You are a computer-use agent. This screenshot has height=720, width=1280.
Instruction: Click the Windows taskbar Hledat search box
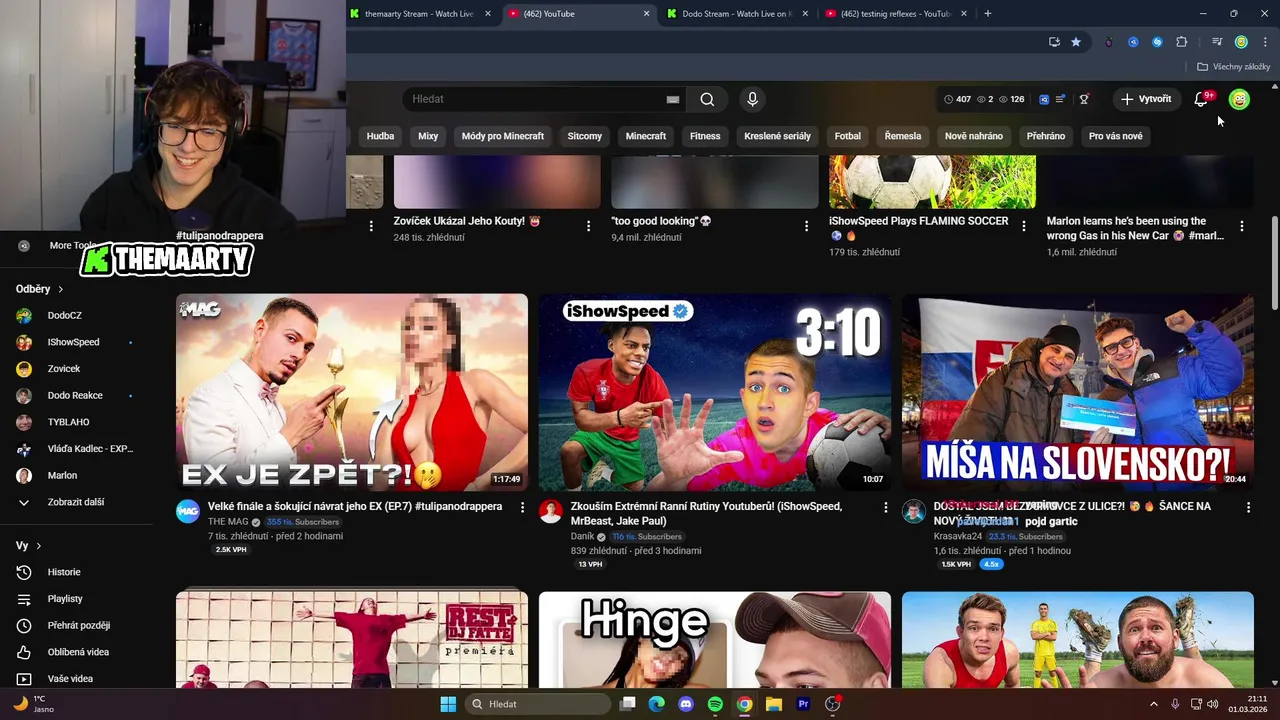(538, 704)
